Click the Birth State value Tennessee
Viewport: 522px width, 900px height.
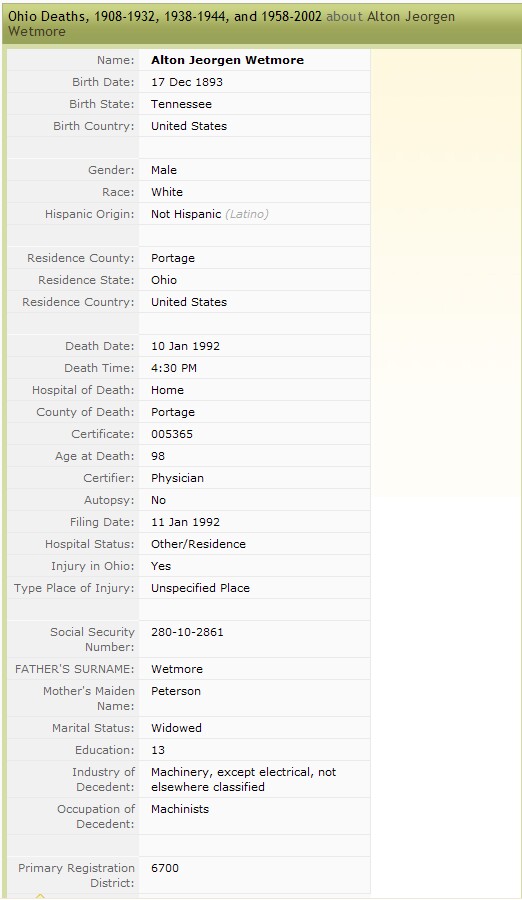point(181,104)
